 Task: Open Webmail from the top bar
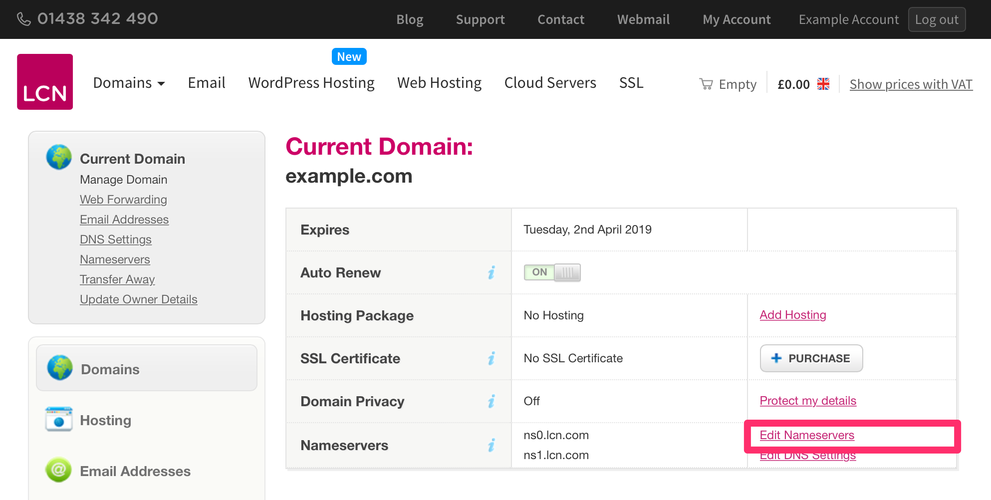click(x=643, y=19)
